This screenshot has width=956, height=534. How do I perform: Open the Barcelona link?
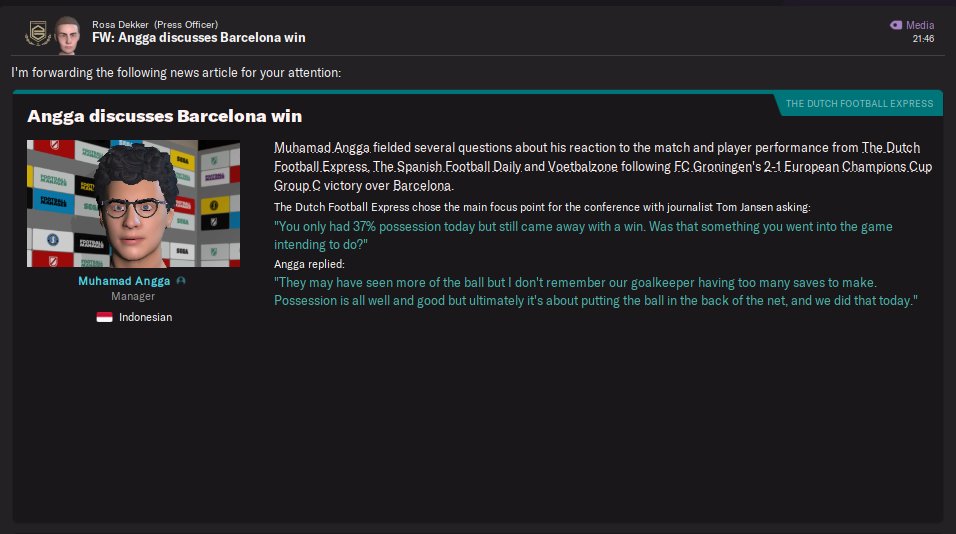click(422, 185)
